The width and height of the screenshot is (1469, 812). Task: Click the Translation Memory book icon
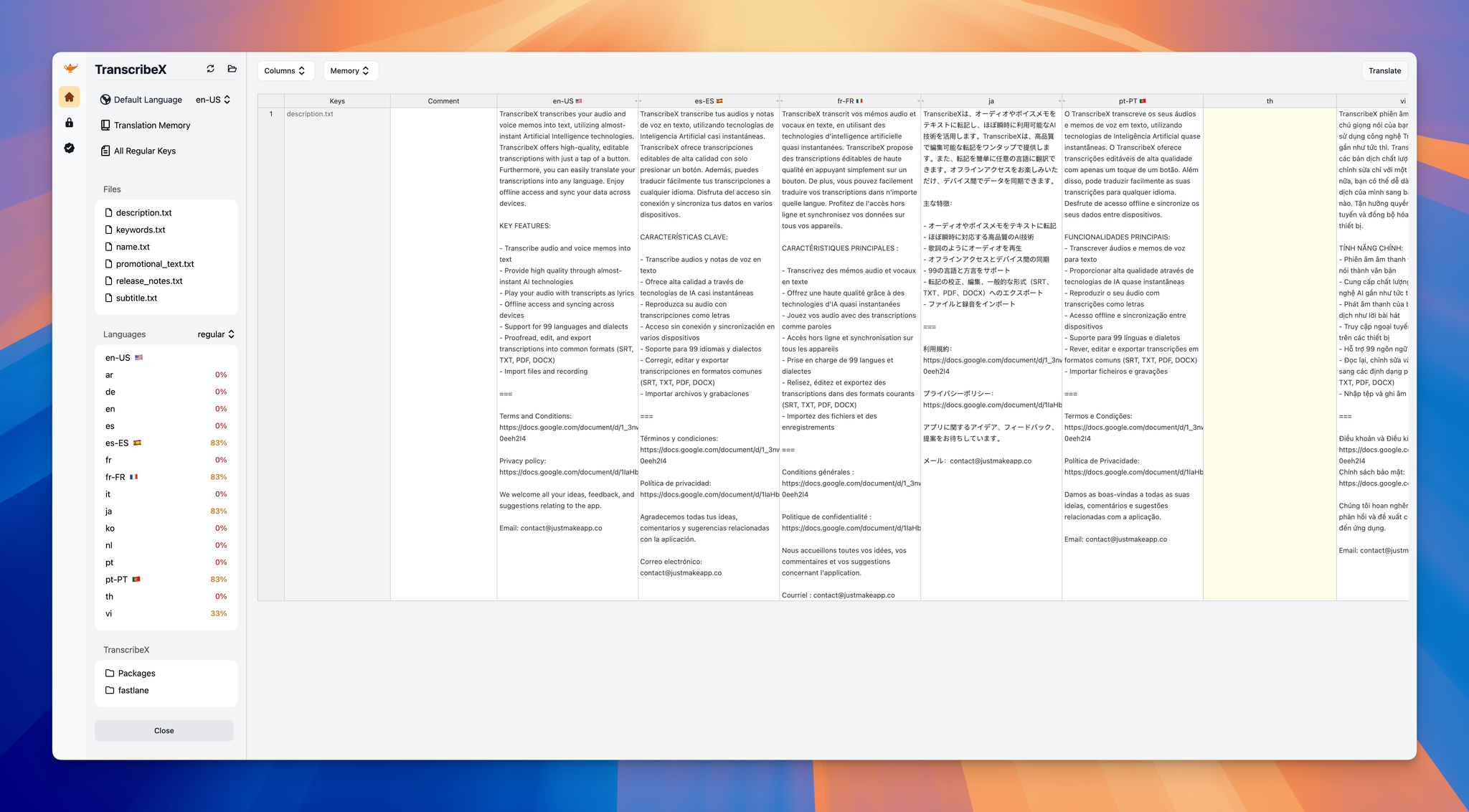pyautogui.click(x=105, y=125)
